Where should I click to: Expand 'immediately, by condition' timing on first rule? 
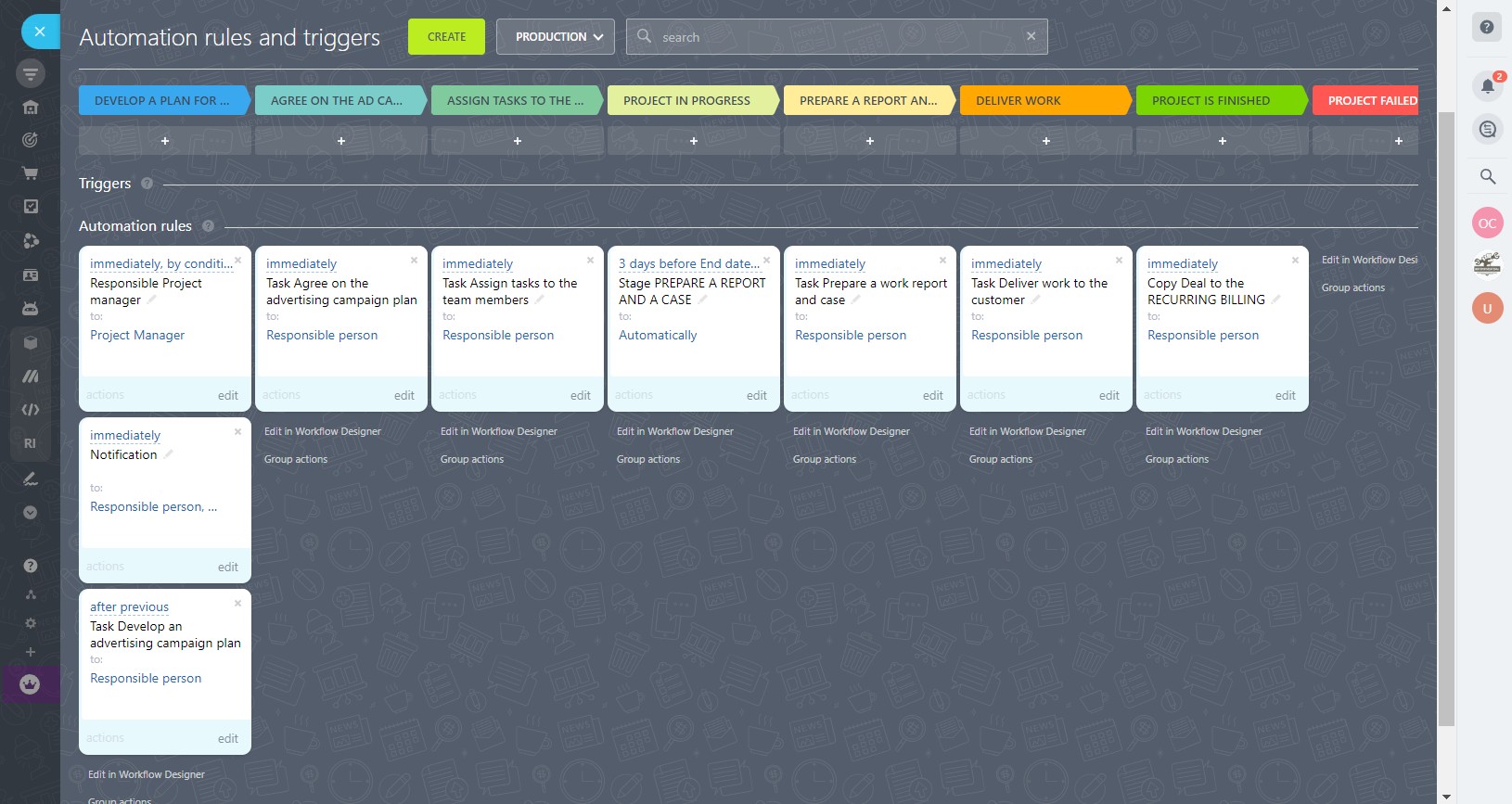(x=160, y=264)
